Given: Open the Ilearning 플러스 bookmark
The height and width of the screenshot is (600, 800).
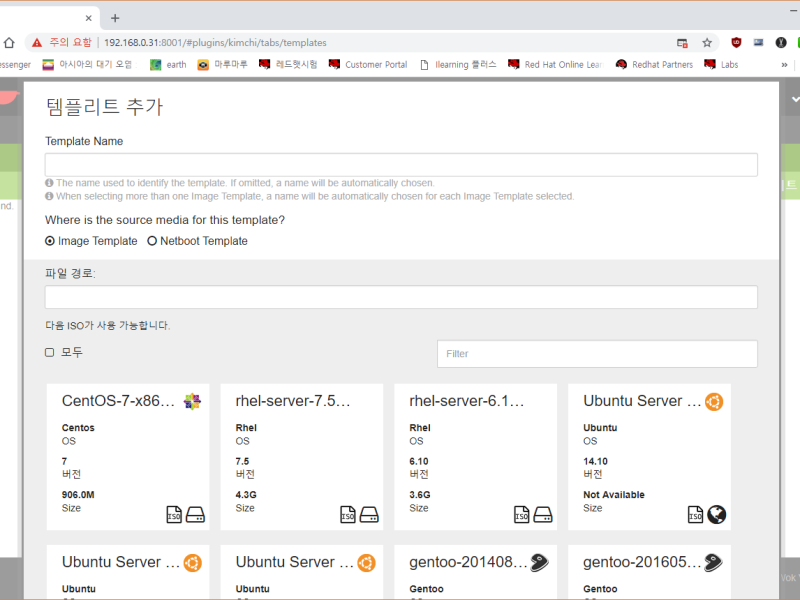Looking at the screenshot, I should pyautogui.click(x=458, y=65).
